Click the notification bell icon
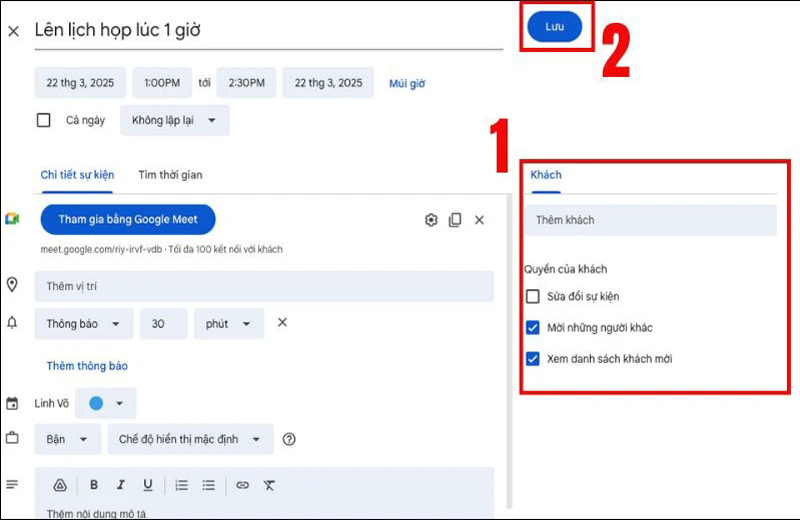Image resolution: width=800 pixels, height=520 pixels. click(x=12, y=323)
